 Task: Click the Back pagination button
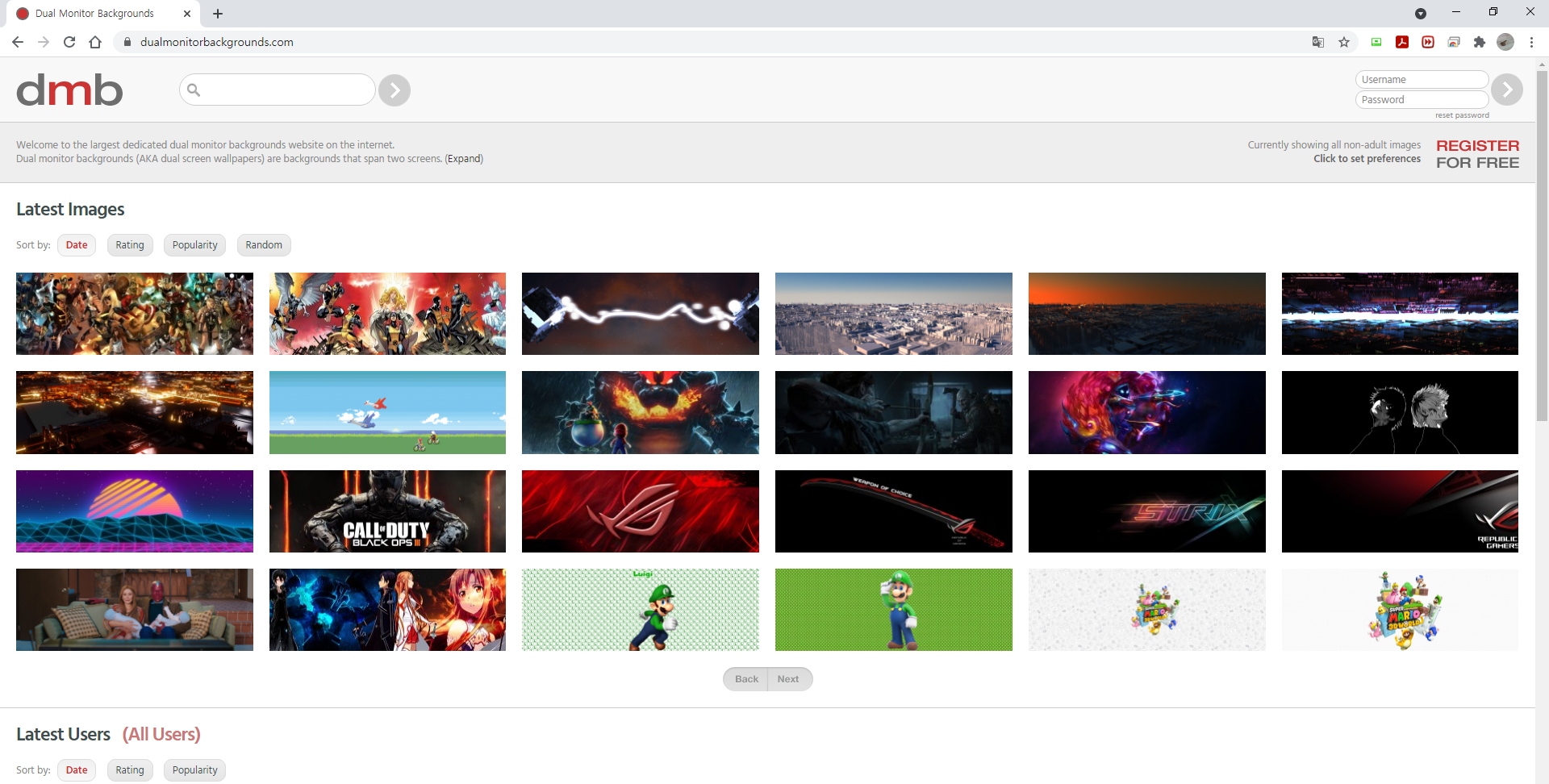[746, 679]
